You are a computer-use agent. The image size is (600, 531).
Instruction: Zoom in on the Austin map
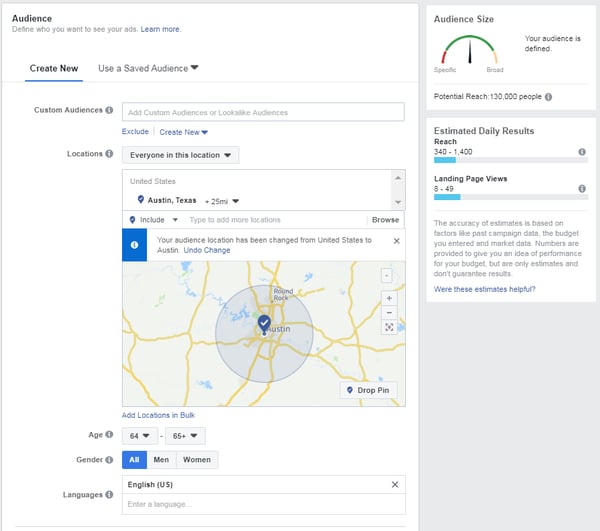(x=389, y=298)
